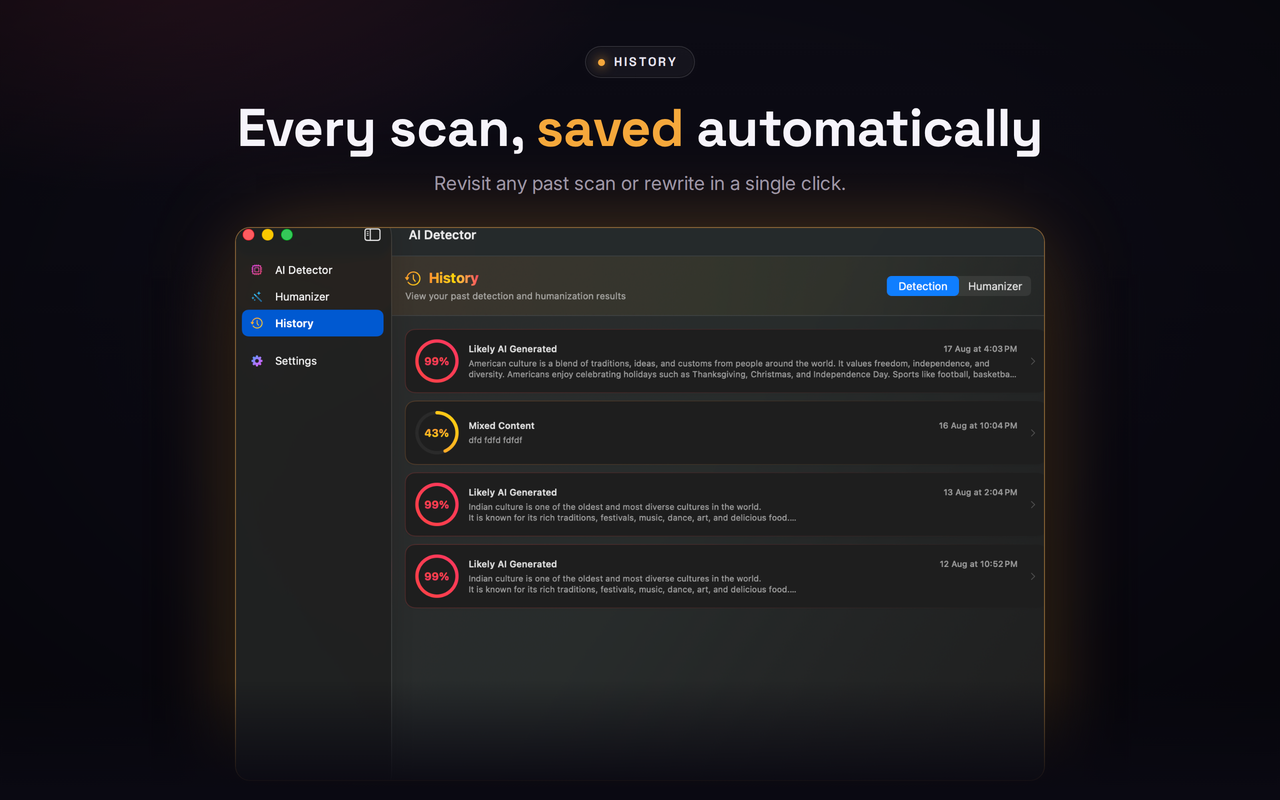Click the Humanizer wand icon
This screenshot has height=800, width=1280.
click(257, 297)
